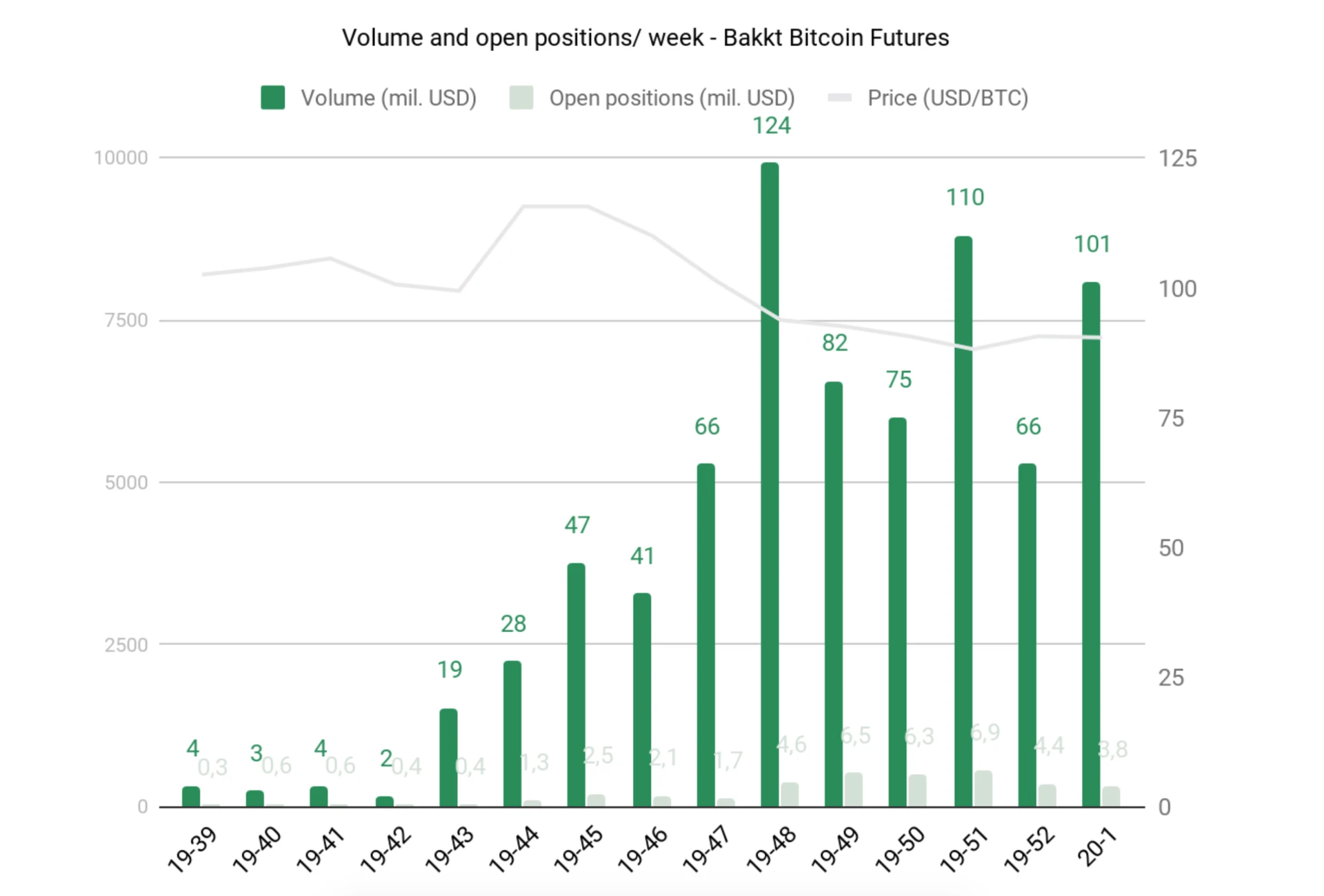
Task: Click the dark green Volume legend swatch
Action: pos(272,97)
